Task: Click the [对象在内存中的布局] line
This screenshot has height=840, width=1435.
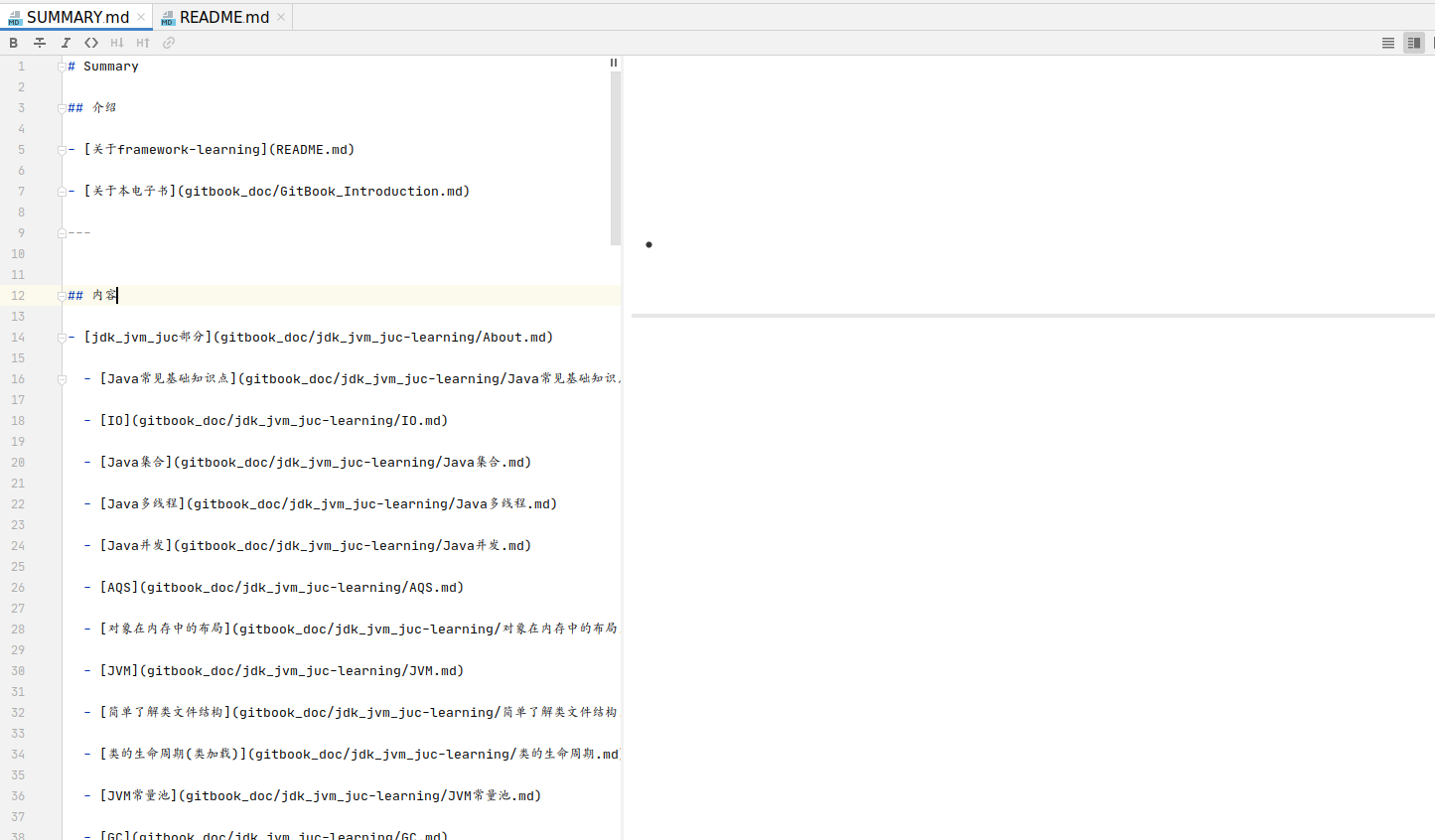Action: coord(352,630)
